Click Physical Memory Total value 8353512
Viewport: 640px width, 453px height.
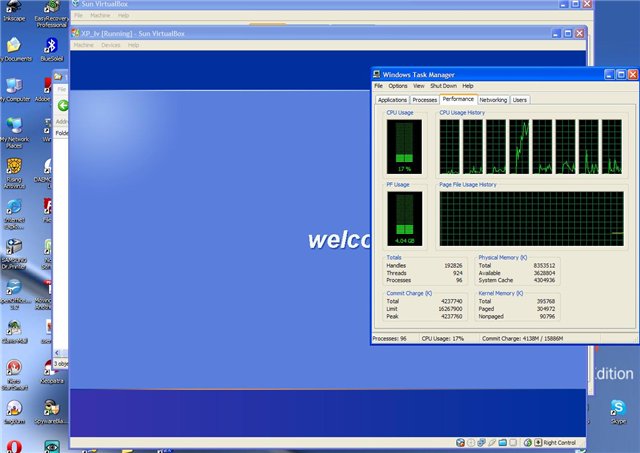tap(544, 266)
